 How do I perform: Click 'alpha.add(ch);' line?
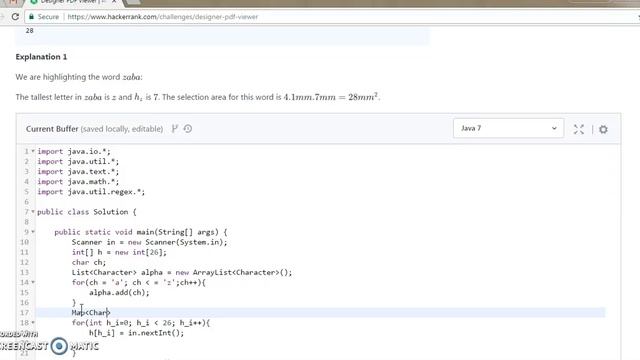pos(119,292)
